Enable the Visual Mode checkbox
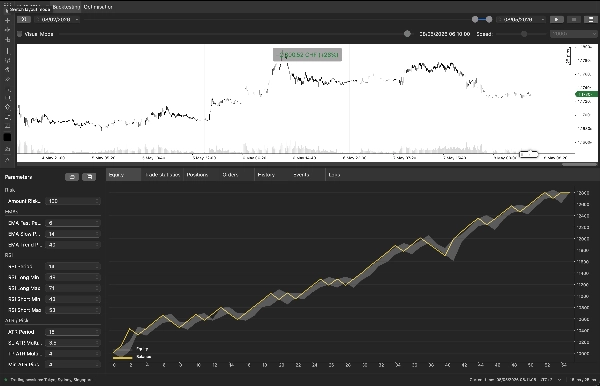The width and height of the screenshot is (600, 386). click(x=20, y=34)
